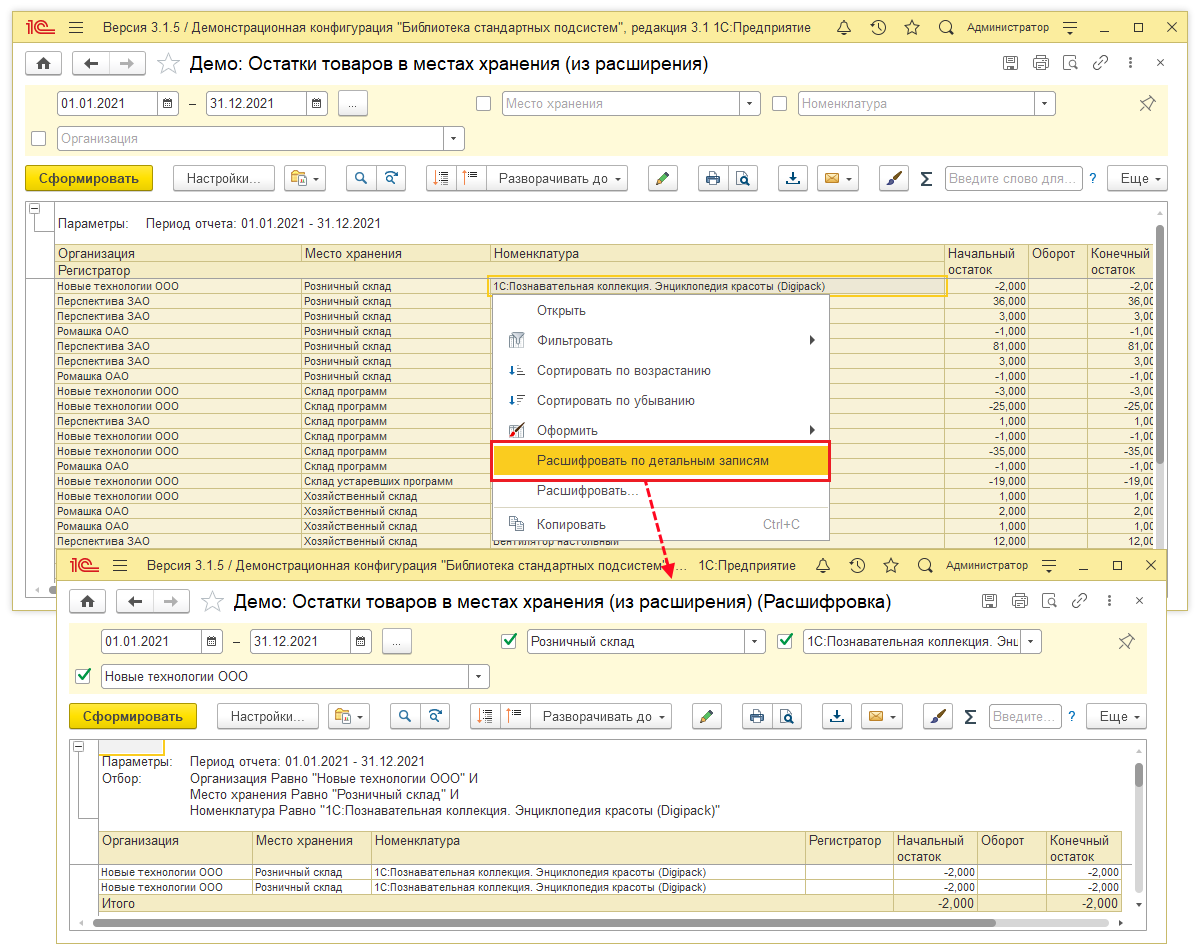
Task: Click print button in back window toolbar
Action: (x=713, y=178)
